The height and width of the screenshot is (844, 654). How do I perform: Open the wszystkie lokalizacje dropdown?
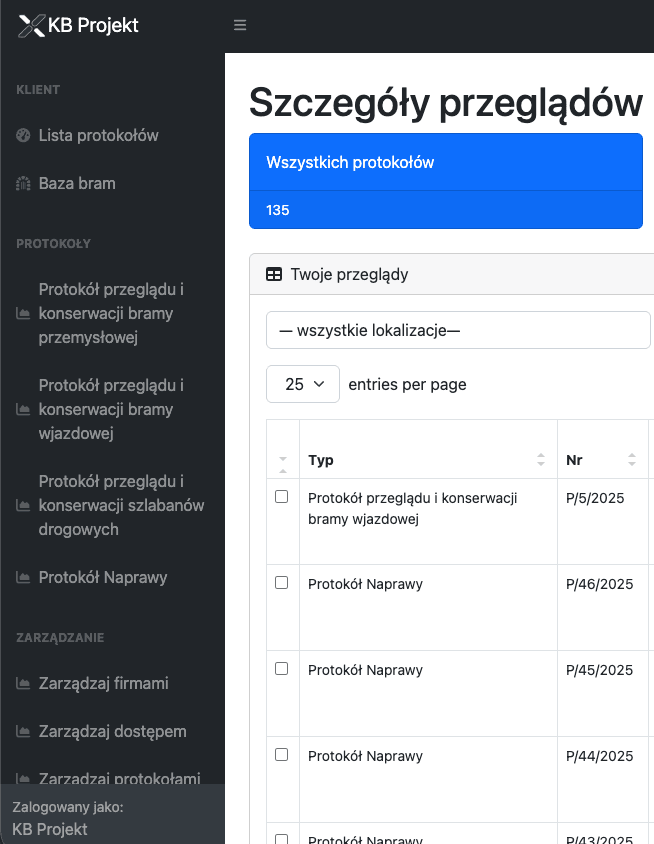[x=458, y=330]
